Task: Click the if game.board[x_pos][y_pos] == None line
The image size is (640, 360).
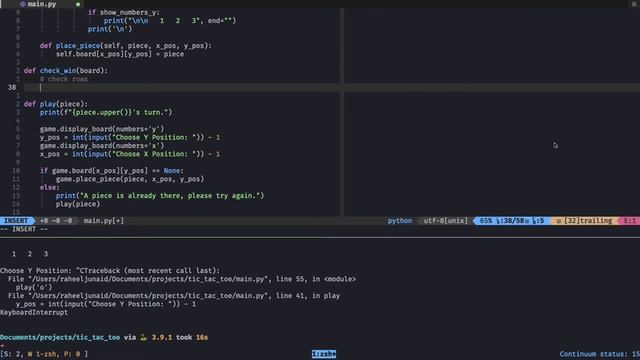Action: pos(111,171)
